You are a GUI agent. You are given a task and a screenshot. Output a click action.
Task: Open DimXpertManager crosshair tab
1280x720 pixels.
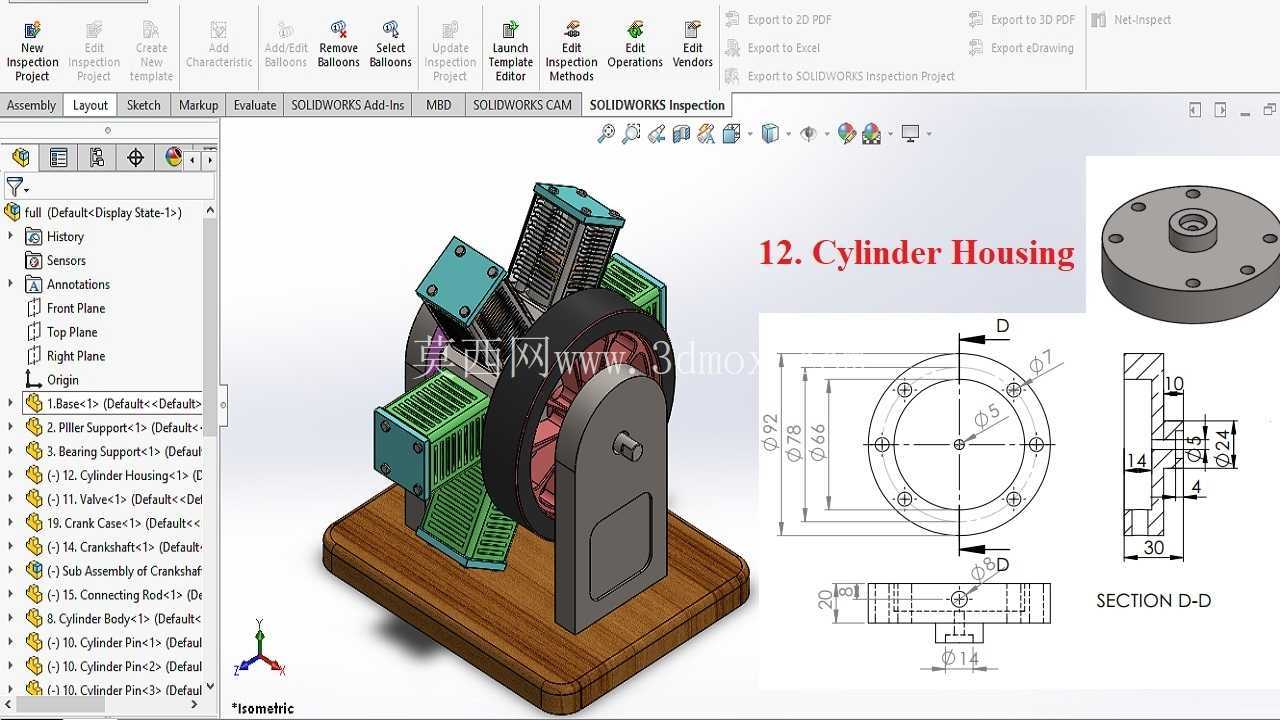click(x=135, y=157)
